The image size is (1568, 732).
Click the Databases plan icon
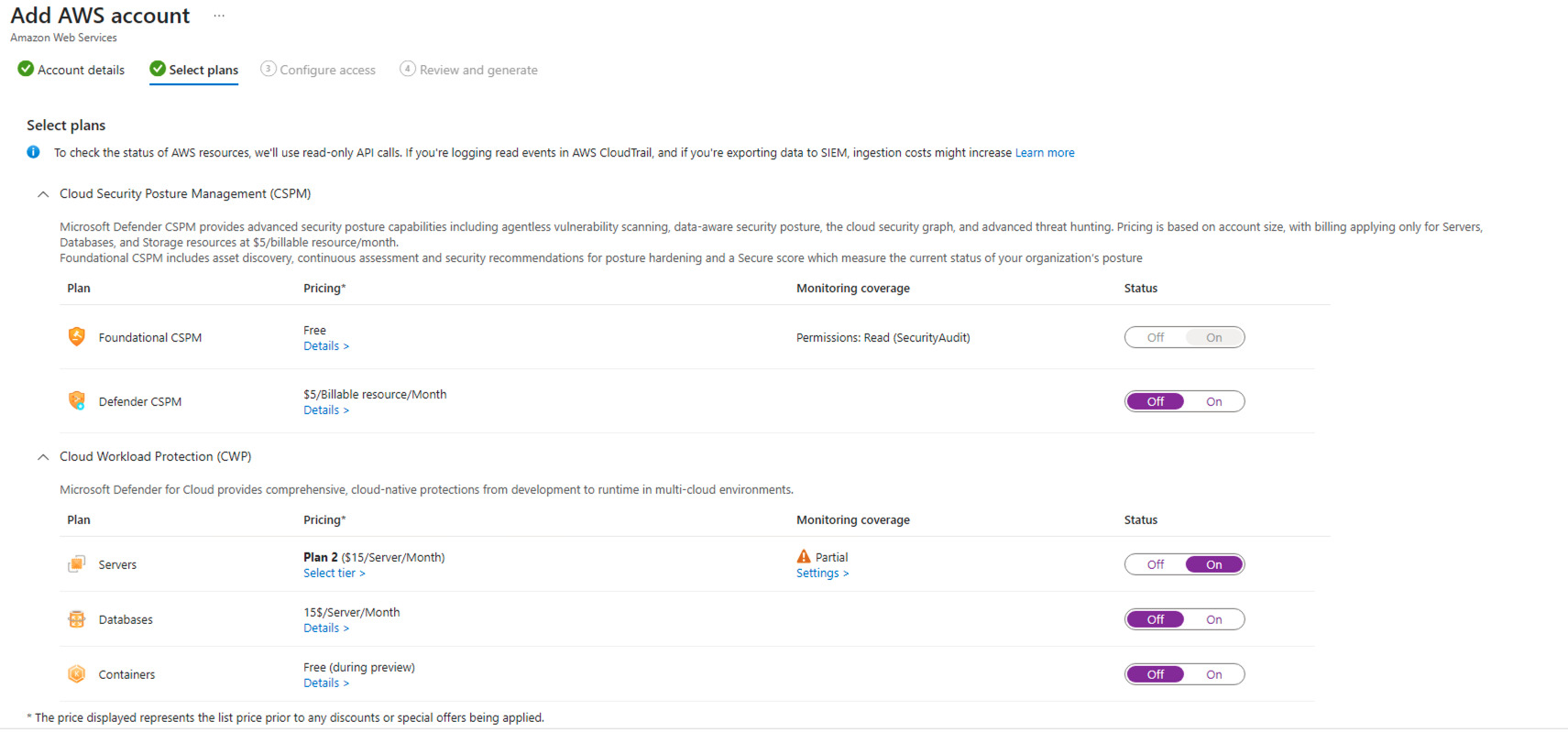click(x=77, y=619)
